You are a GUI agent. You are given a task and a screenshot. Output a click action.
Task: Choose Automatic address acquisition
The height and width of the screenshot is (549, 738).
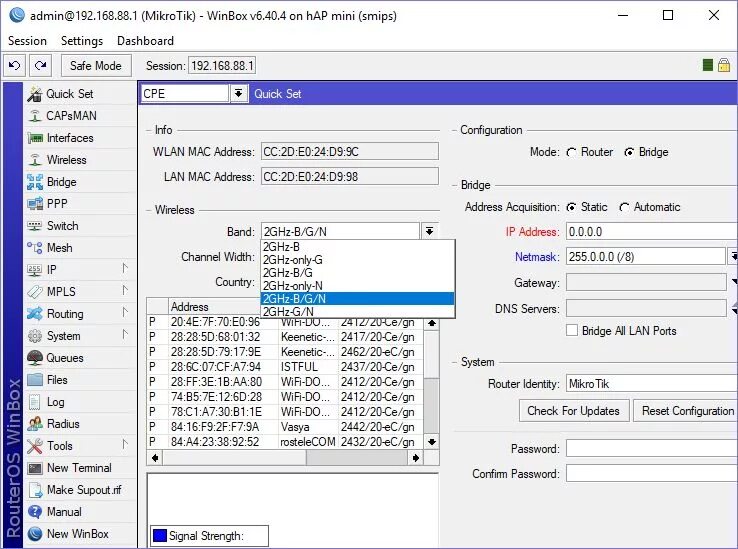tap(624, 207)
